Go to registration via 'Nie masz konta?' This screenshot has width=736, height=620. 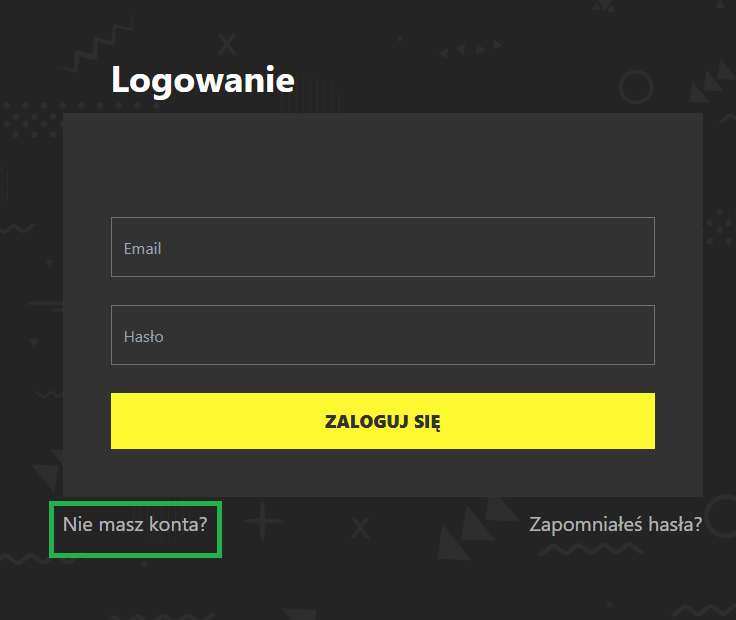pyautogui.click(x=135, y=524)
